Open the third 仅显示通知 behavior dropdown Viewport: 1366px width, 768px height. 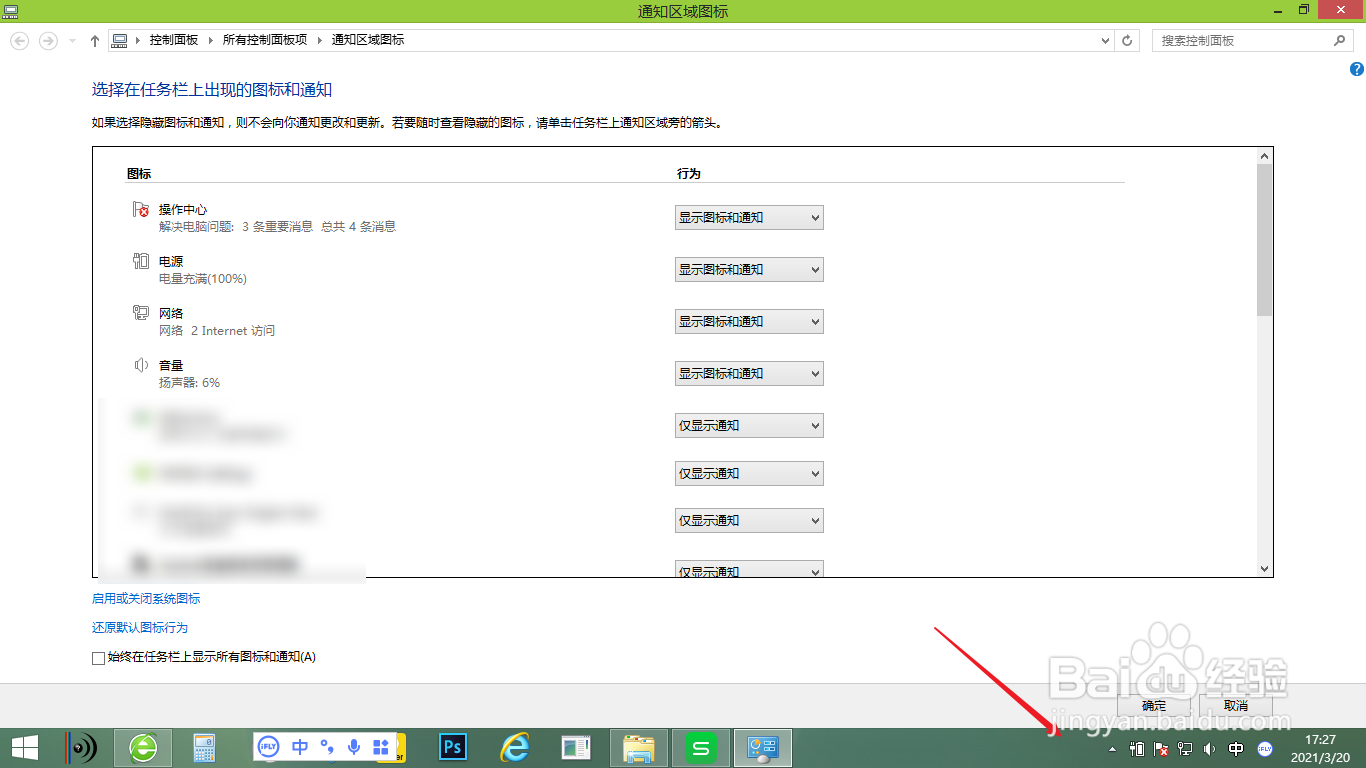click(749, 520)
